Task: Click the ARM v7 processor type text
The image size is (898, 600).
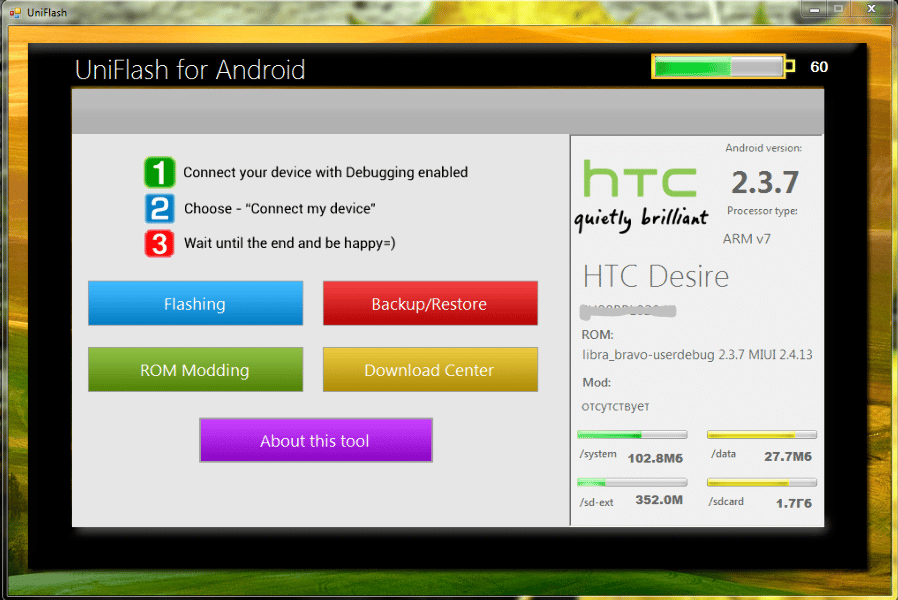Action: (x=746, y=239)
